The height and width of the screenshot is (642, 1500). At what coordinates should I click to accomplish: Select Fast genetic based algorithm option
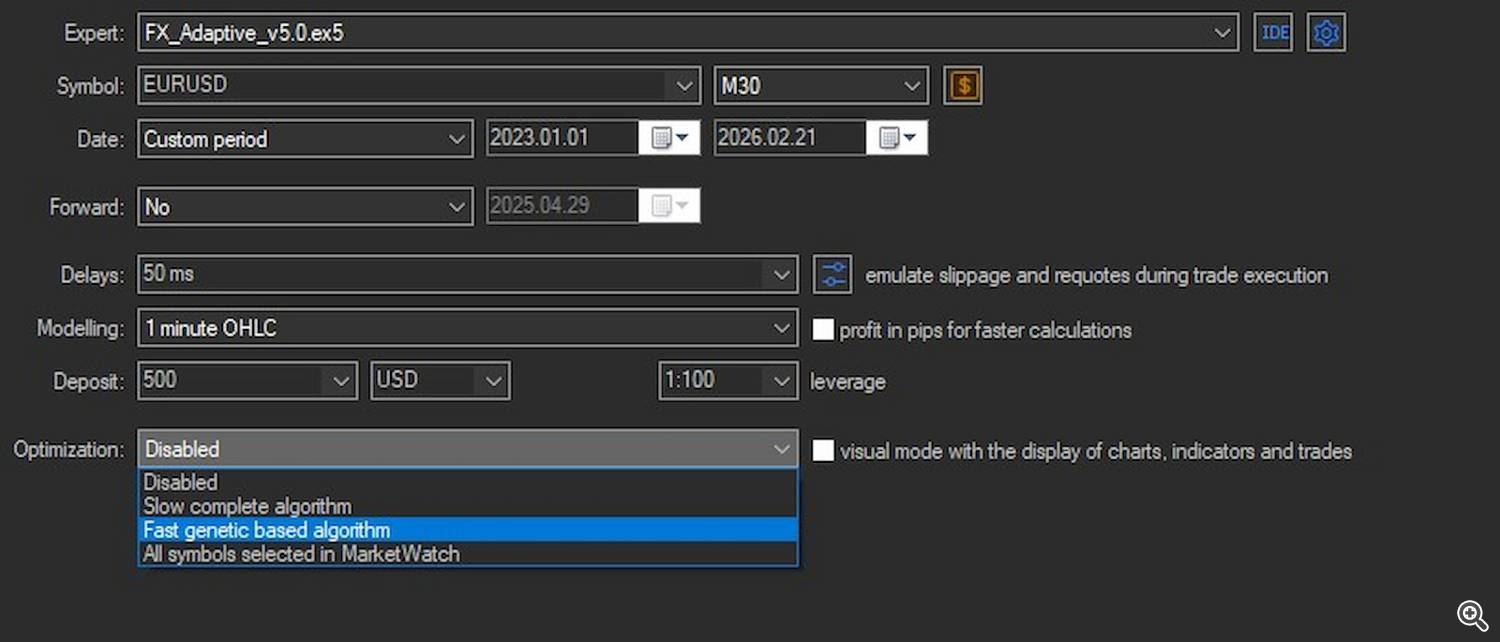468,530
